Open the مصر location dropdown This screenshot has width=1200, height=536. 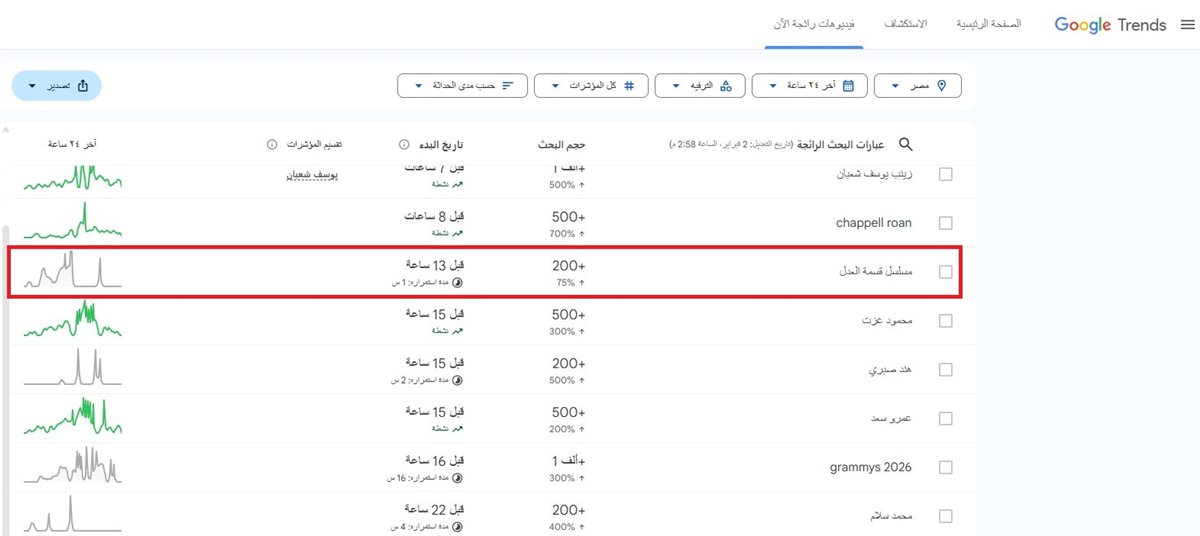pyautogui.click(x=918, y=86)
